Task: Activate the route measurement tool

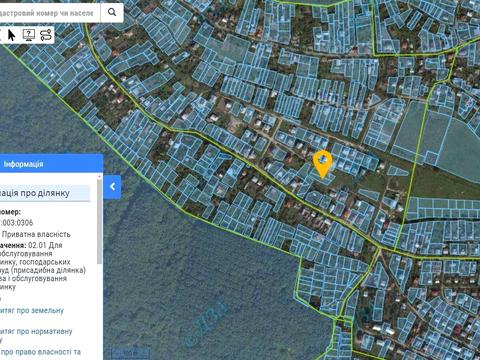Action: pos(46,35)
